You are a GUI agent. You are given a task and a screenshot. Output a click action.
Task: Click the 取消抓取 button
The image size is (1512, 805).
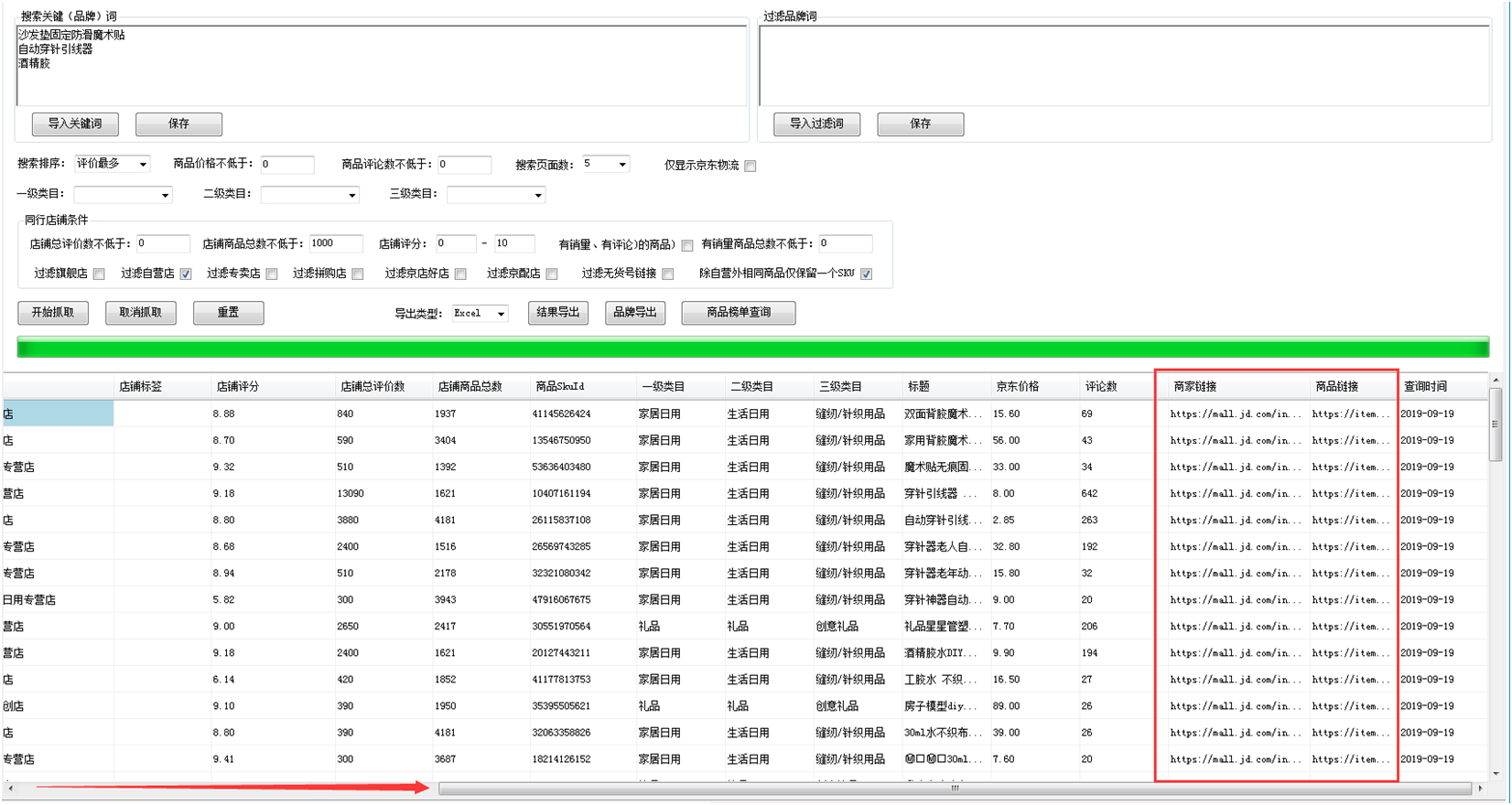tap(140, 313)
